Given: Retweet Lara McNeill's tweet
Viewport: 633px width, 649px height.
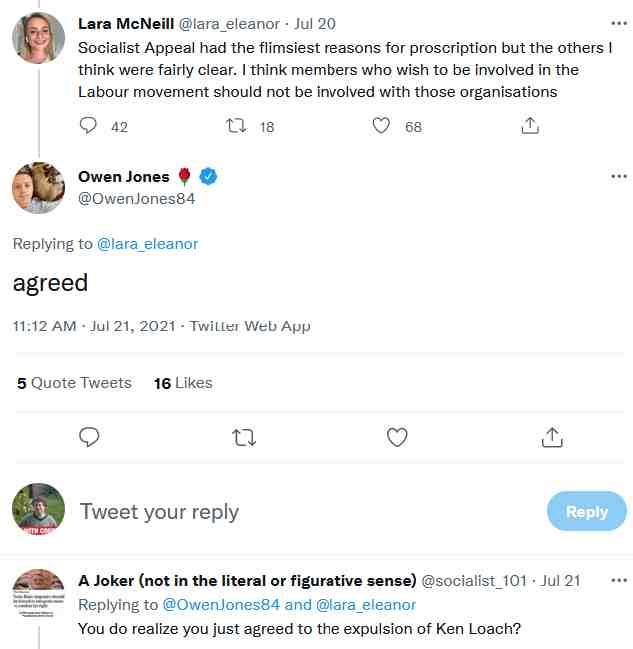Looking at the screenshot, I should coord(237,126).
